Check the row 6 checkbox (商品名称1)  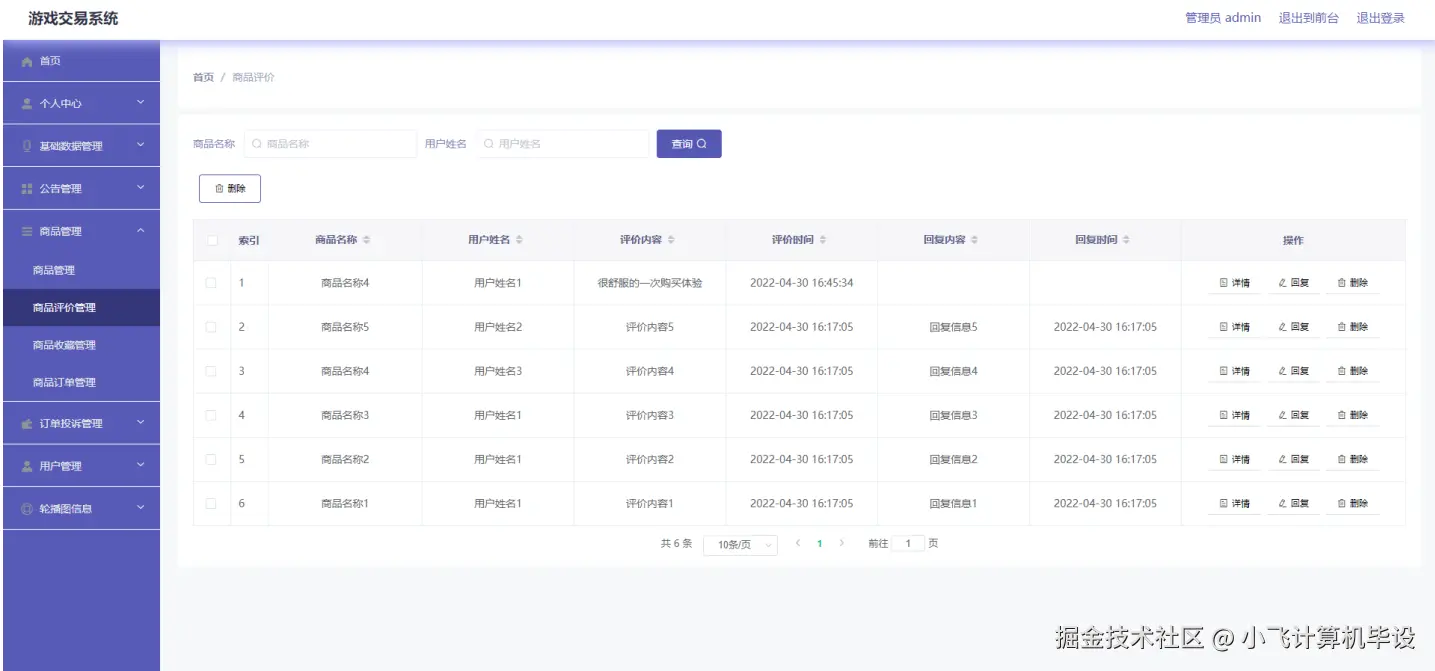pos(211,503)
